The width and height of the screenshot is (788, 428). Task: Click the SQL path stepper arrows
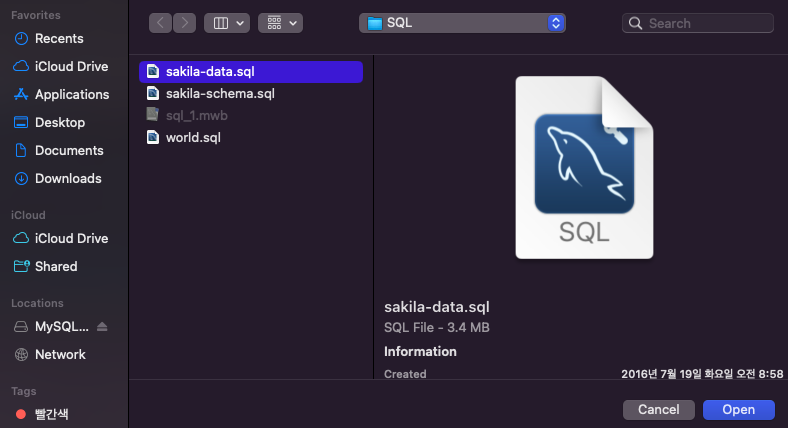556,23
